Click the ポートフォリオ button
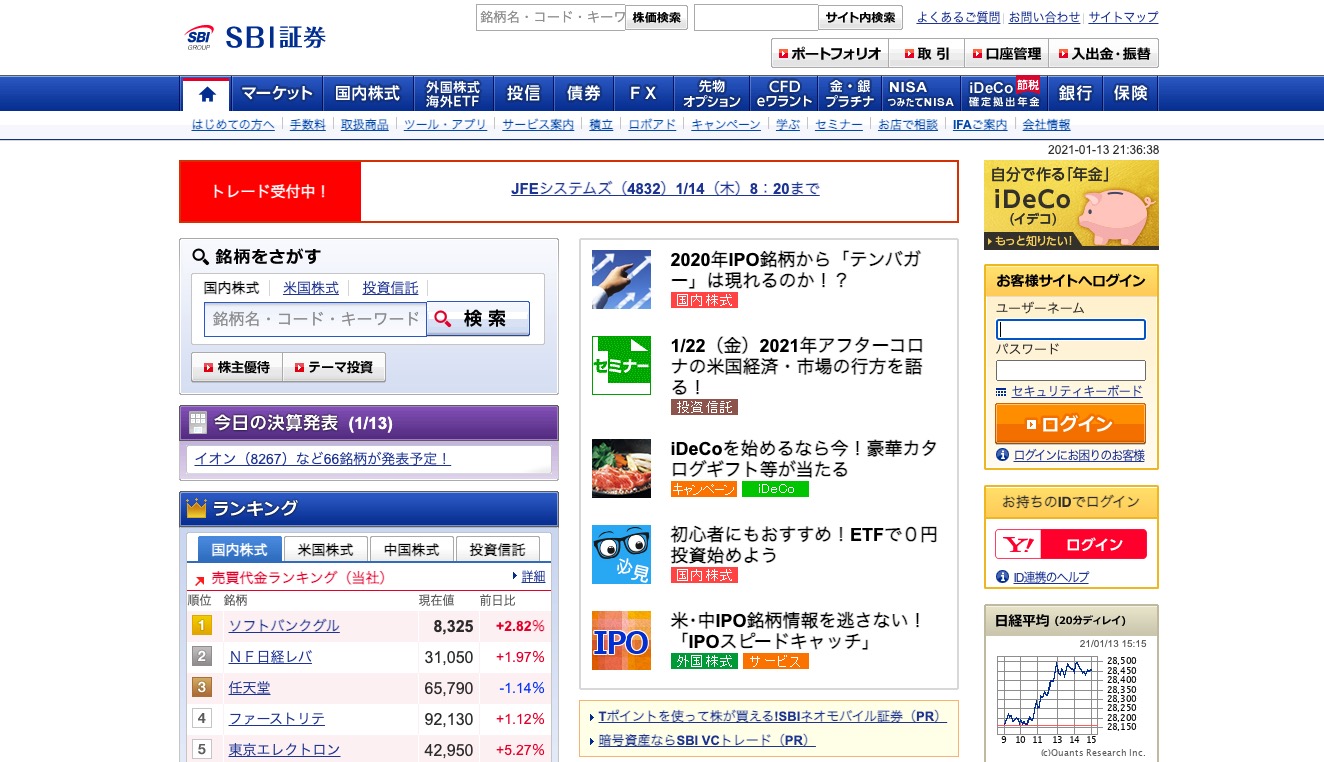Viewport: 1324px width, 762px height. 829,53
